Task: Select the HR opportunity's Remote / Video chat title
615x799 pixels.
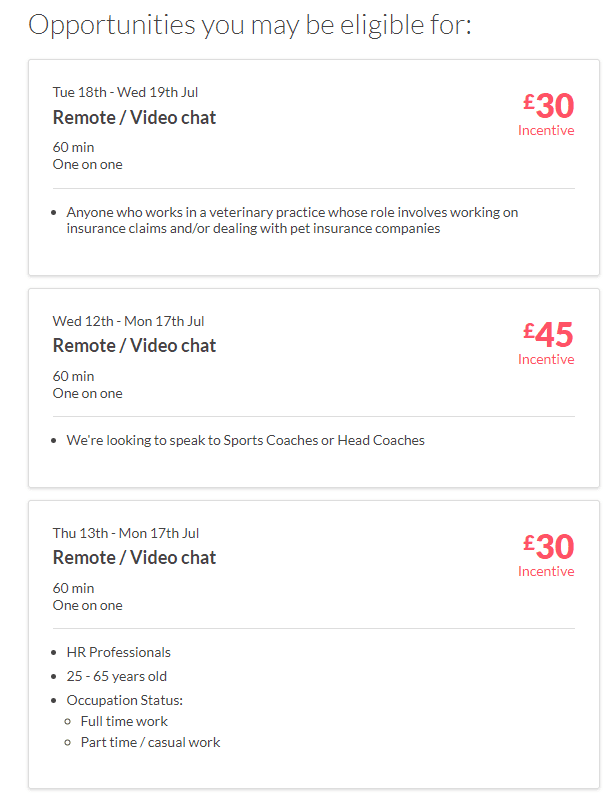Action: tap(134, 558)
